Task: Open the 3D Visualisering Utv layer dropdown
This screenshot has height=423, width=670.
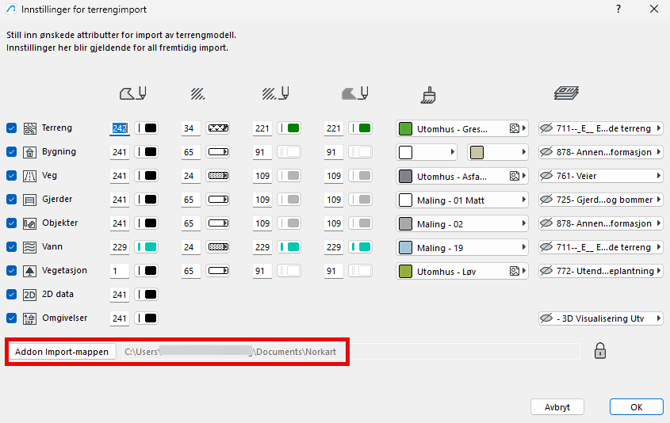Action: (600, 318)
